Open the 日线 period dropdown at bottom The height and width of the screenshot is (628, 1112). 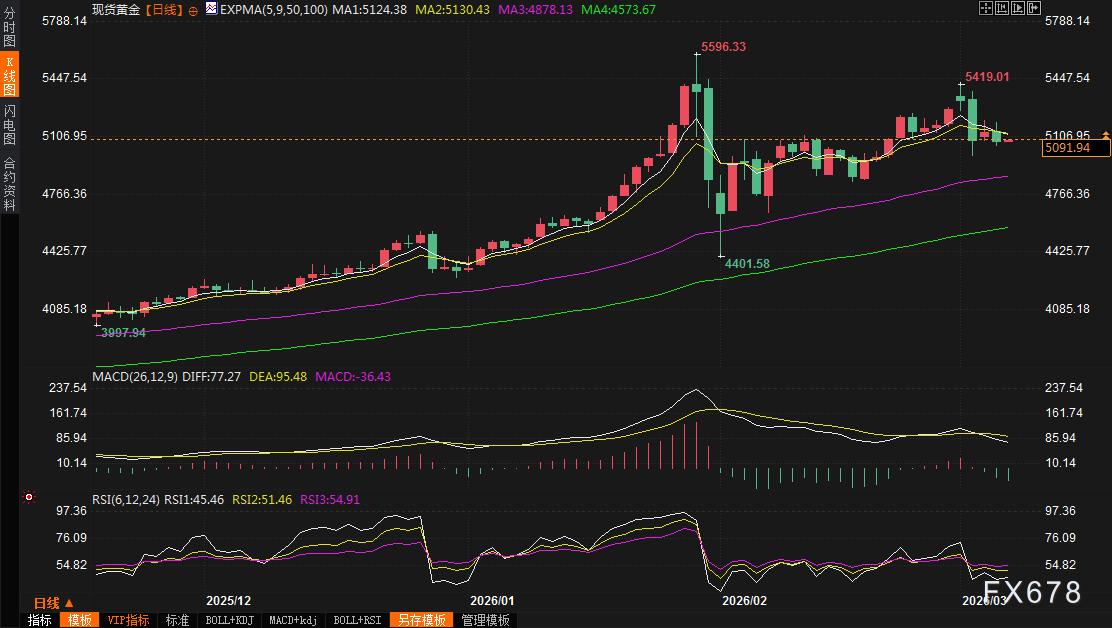[54, 603]
